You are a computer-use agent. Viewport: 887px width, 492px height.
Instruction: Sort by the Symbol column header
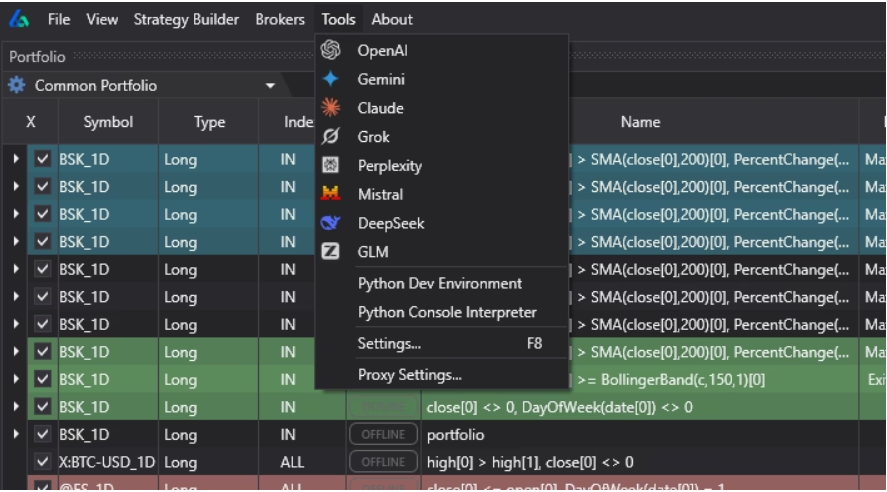pyautogui.click(x=108, y=122)
